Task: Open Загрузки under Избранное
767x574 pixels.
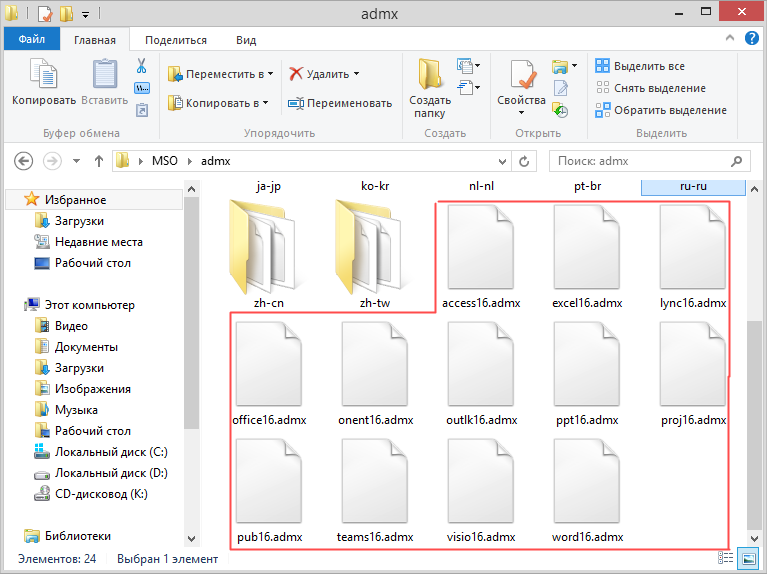Action: point(79,221)
